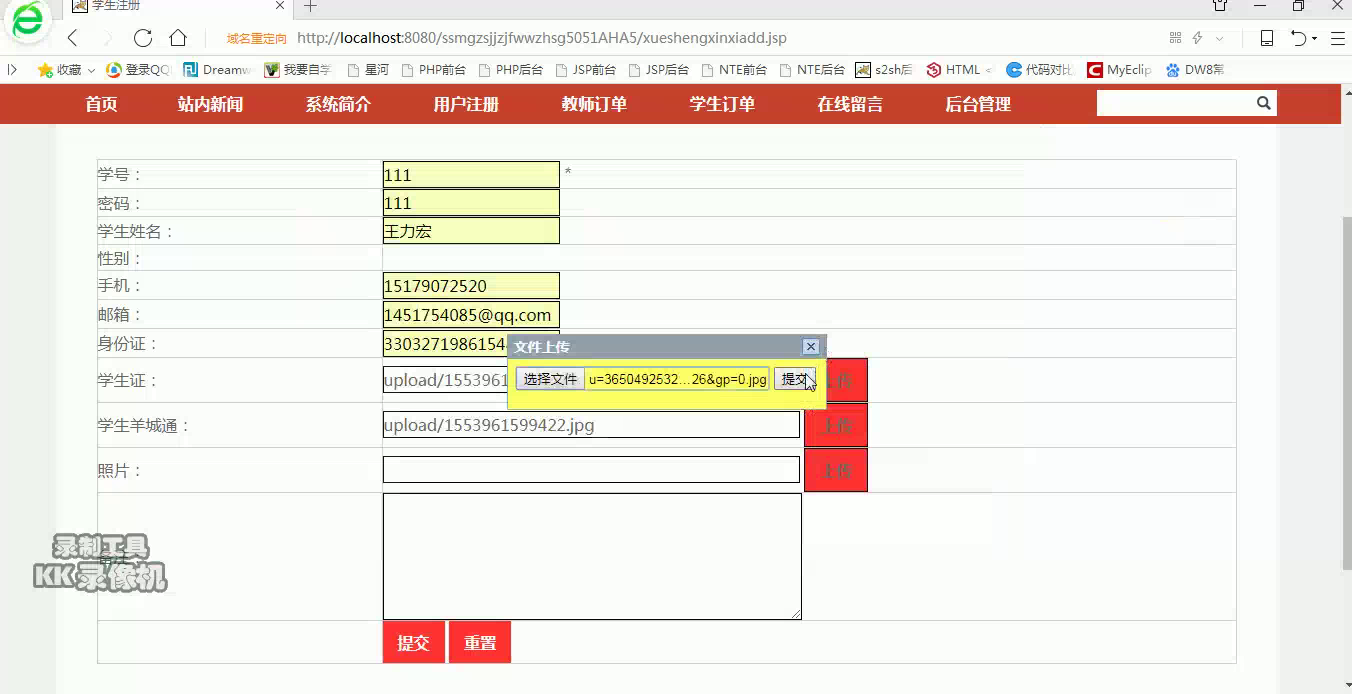Click the site search magnifier icon
Screen dimensions: 1352x694
pos(1263,103)
